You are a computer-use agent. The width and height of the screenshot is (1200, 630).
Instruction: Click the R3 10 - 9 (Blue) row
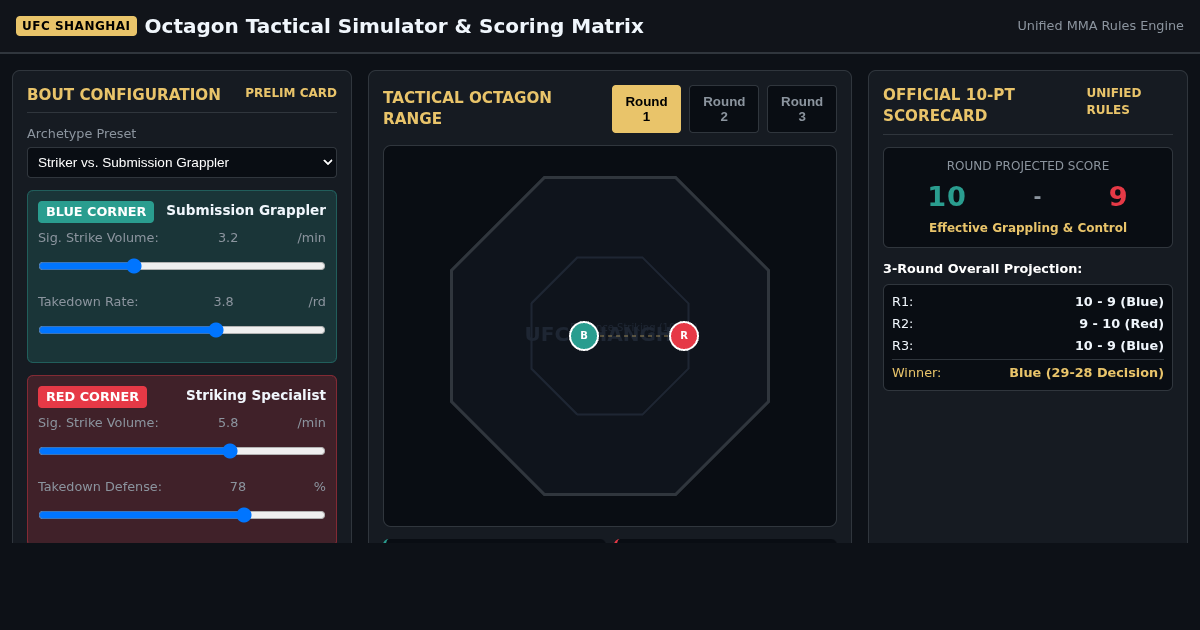click(x=1028, y=346)
